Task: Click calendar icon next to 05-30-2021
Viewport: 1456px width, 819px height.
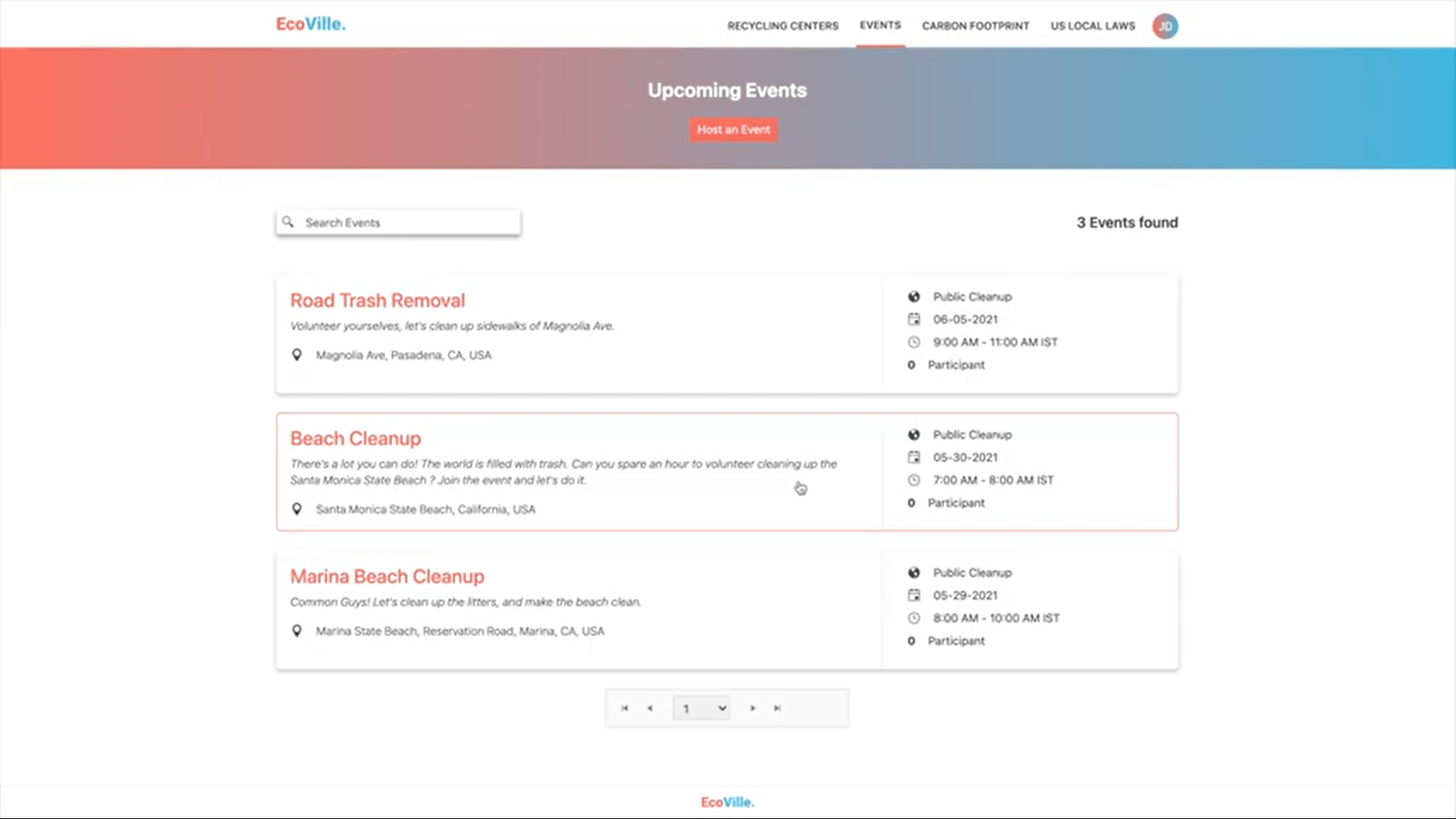Action: tap(914, 457)
